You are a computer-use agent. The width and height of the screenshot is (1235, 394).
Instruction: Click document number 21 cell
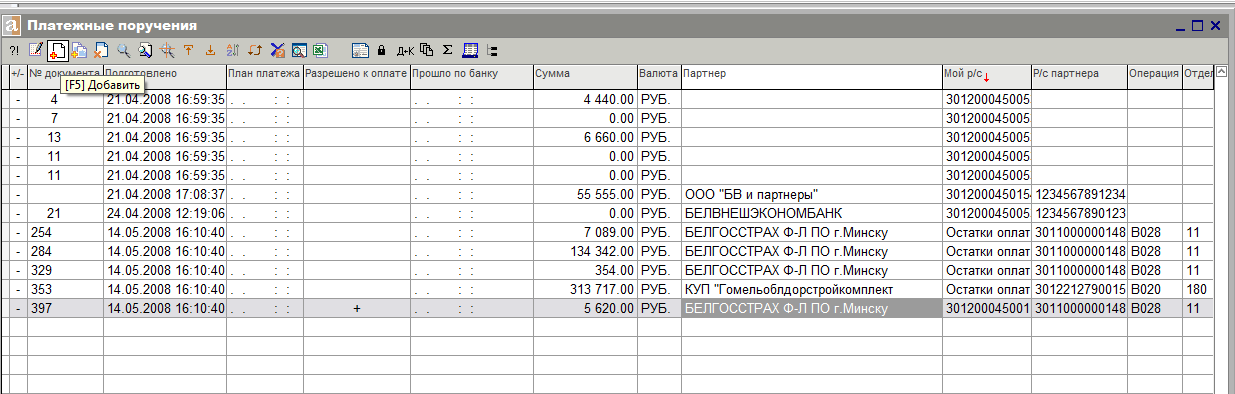(65, 213)
